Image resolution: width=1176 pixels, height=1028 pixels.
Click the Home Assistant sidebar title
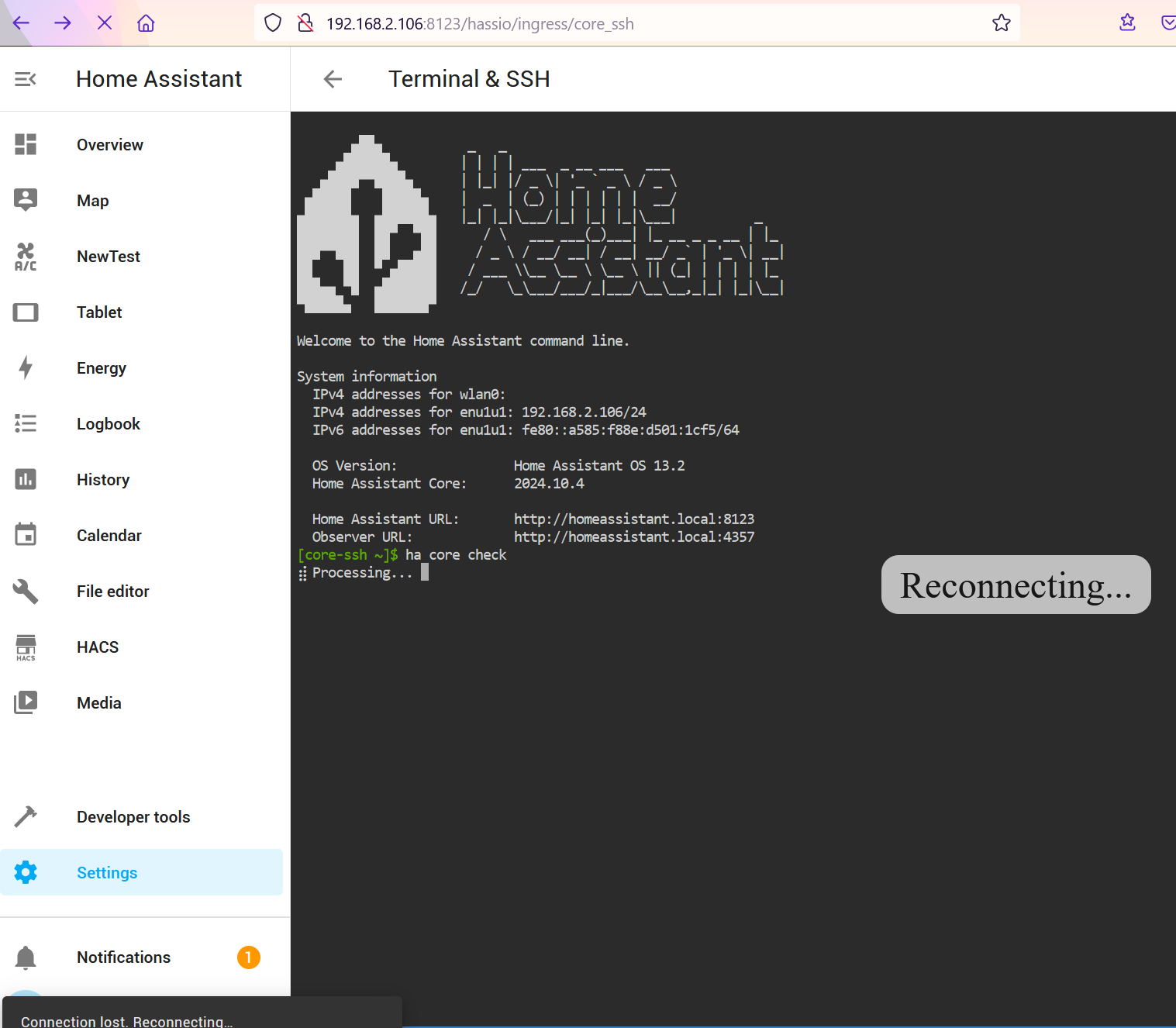pos(159,79)
